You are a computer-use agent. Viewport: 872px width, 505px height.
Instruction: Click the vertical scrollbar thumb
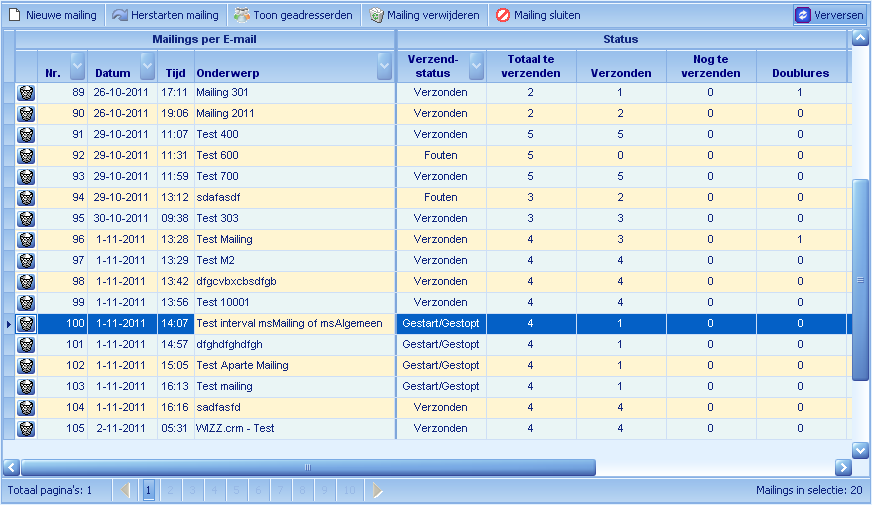(x=860, y=280)
